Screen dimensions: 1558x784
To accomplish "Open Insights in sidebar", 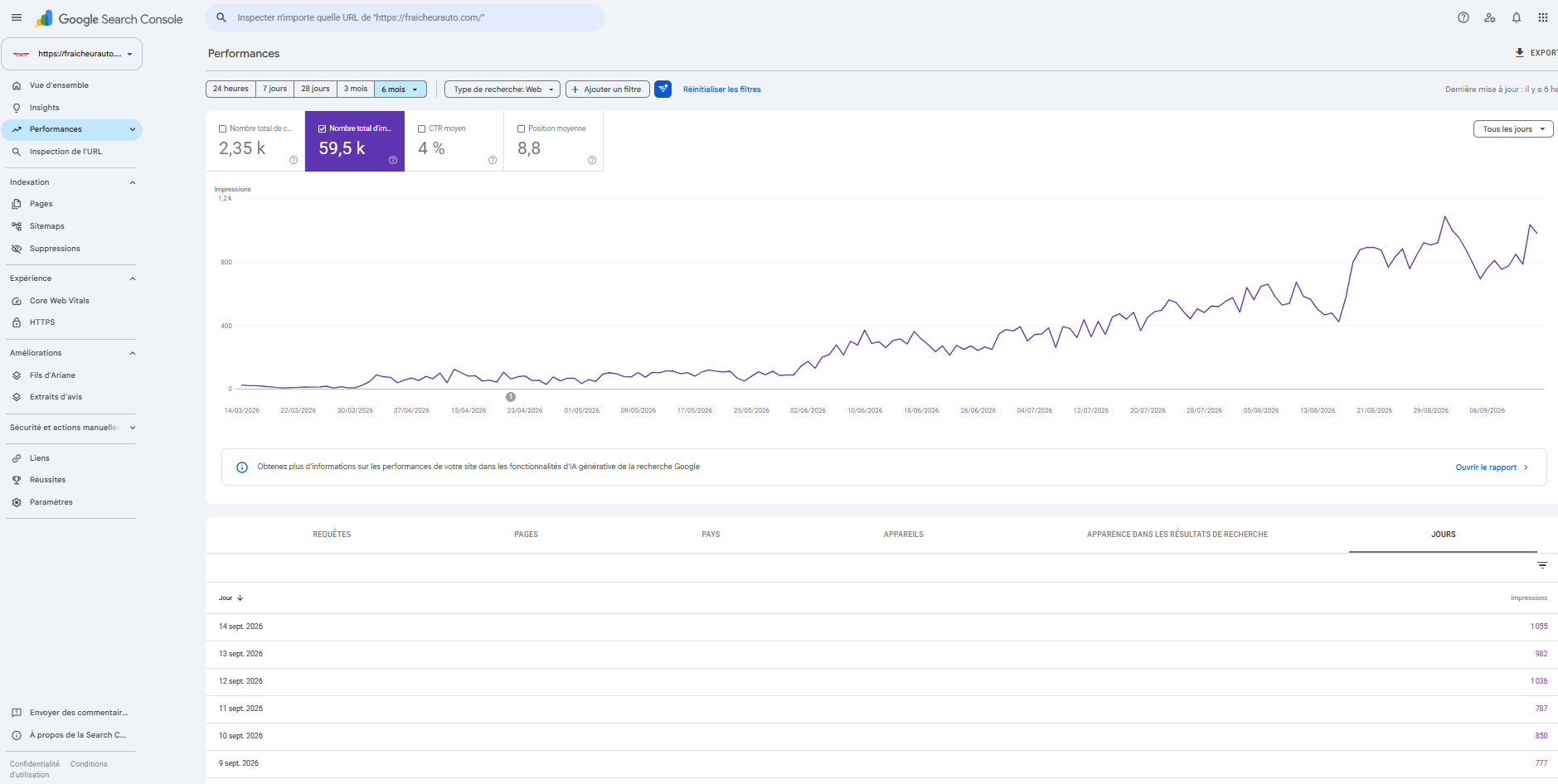I will (71, 108).
